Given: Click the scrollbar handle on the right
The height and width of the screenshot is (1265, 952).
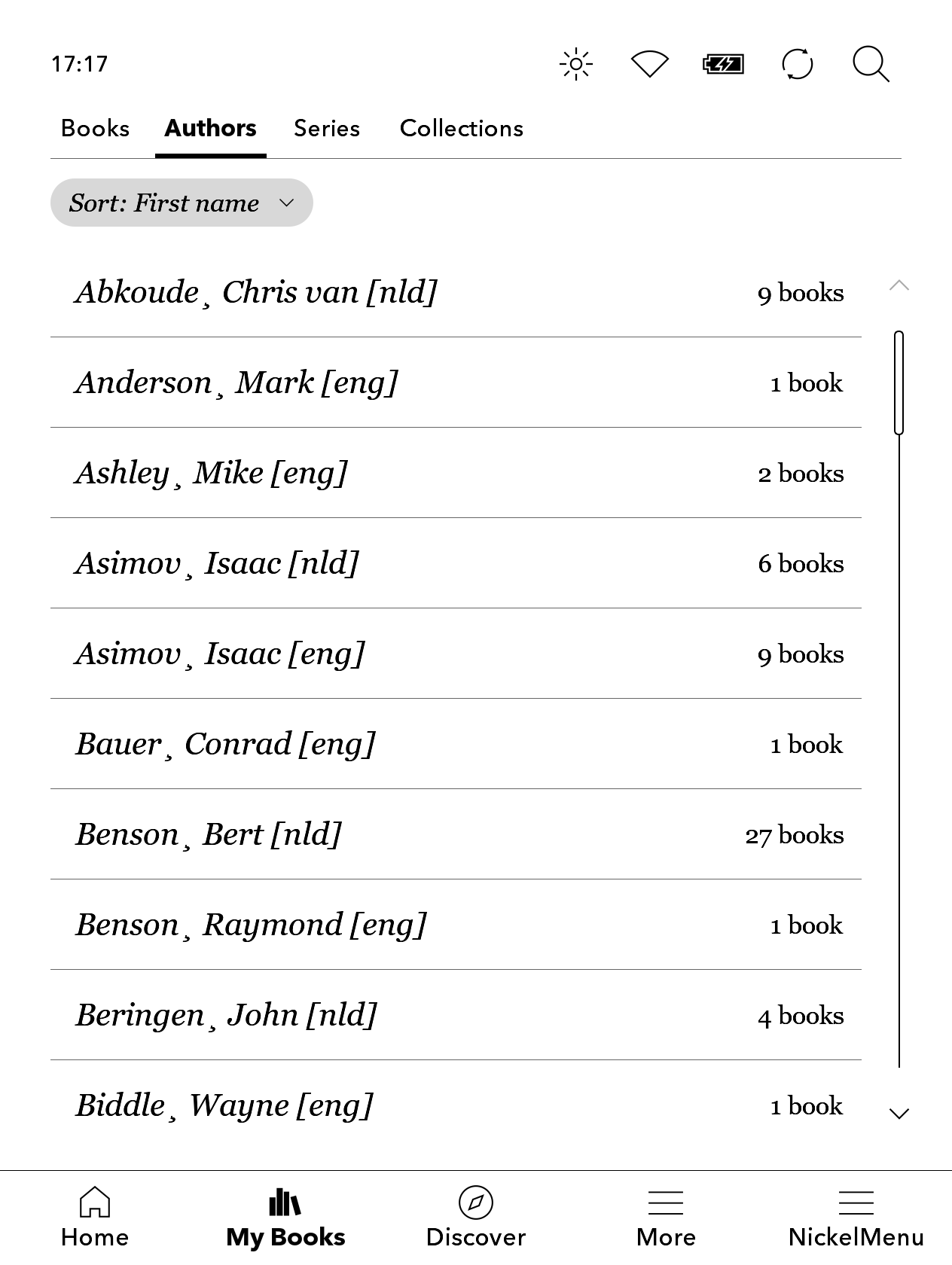Looking at the screenshot, I should 899,383.
